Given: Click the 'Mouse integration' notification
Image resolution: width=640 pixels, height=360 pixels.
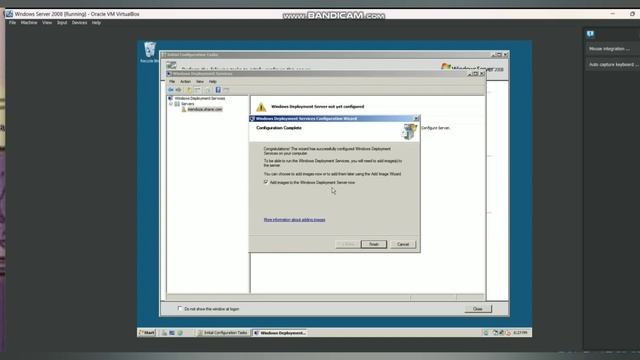Looking at the screenshot, I should tap(612, 49).
